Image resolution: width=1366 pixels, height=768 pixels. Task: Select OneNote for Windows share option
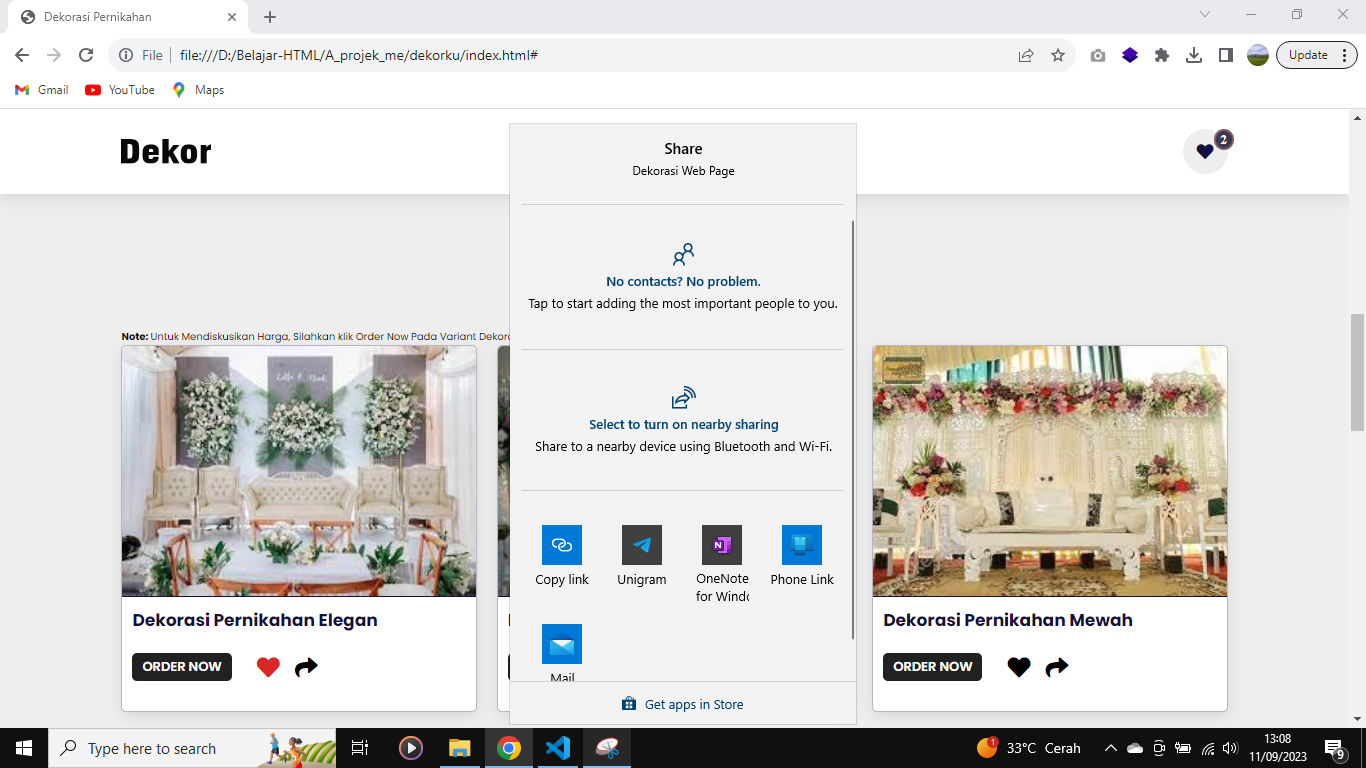click(x=721, y=546)
